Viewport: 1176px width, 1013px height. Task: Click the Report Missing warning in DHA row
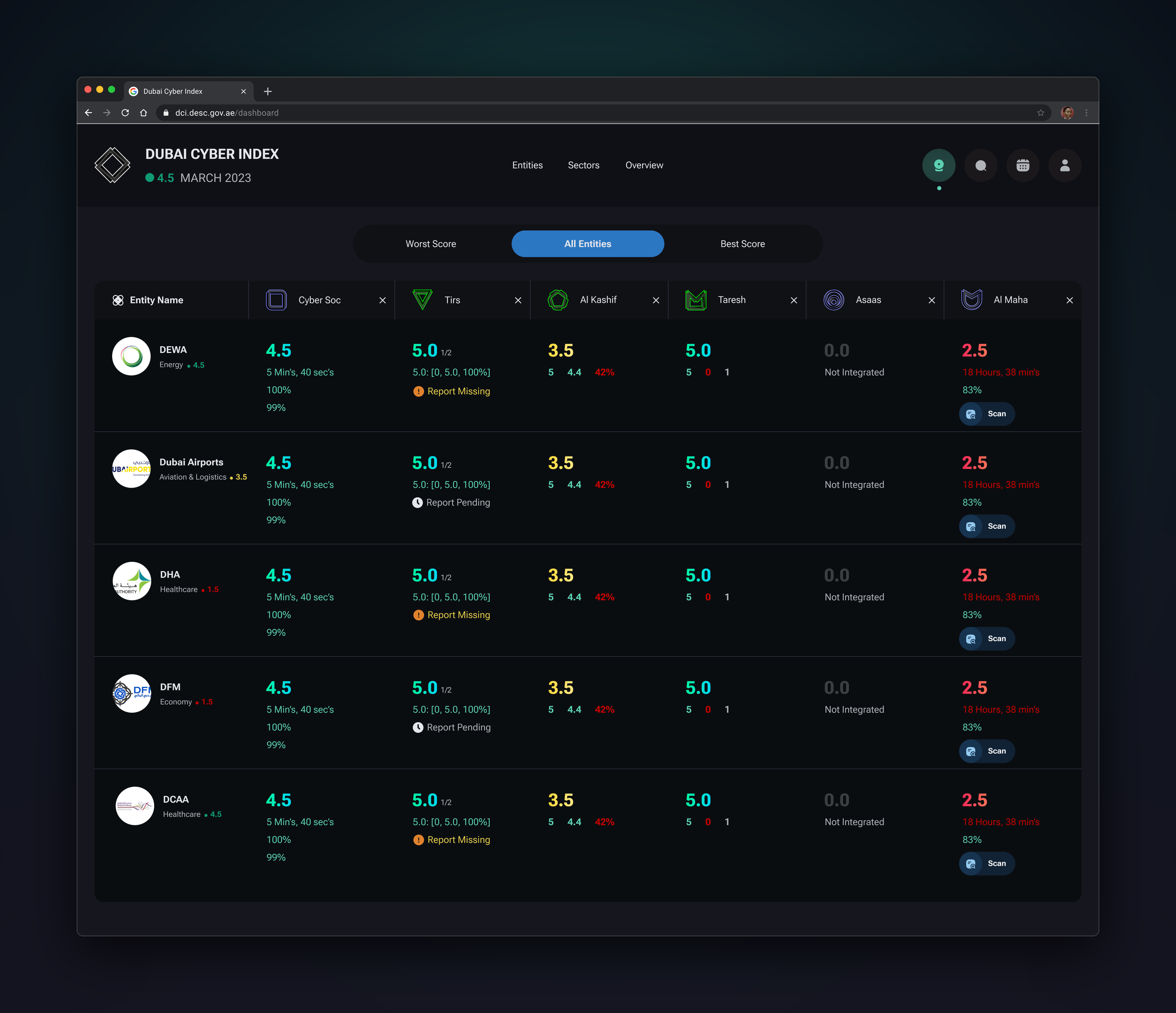[x=452, y=614]
